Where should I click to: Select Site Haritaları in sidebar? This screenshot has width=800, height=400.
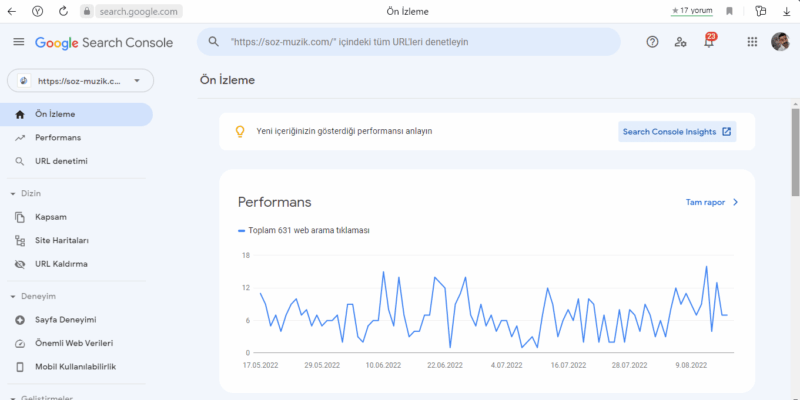[62, 241]
